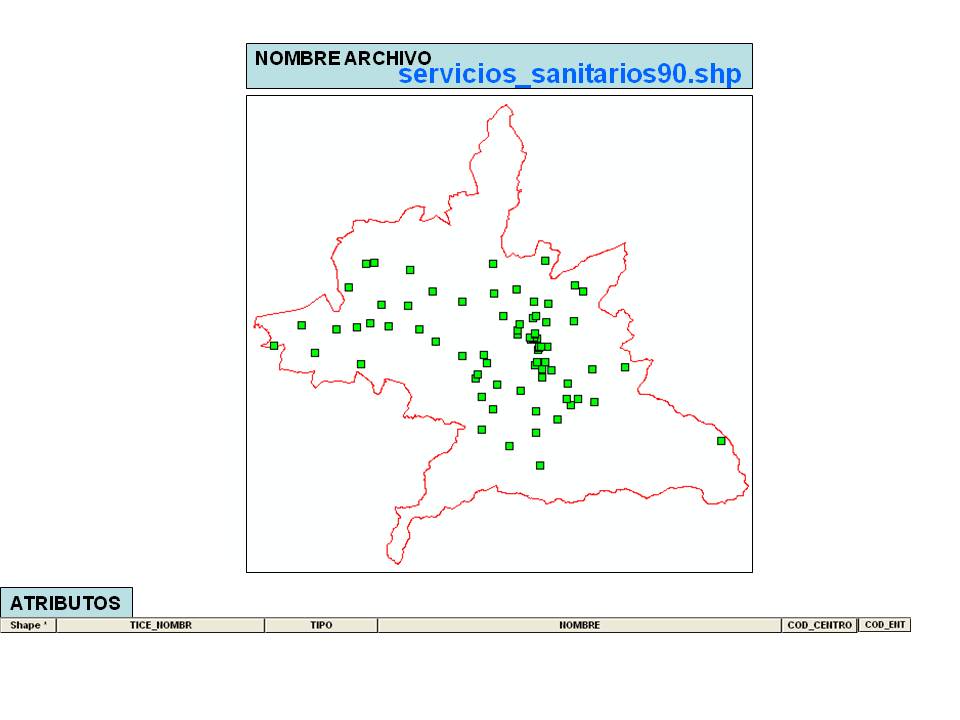Click the servicios_sanitarios90.shp file name
The height and width of the screenshot is (720, 960).
569,74
